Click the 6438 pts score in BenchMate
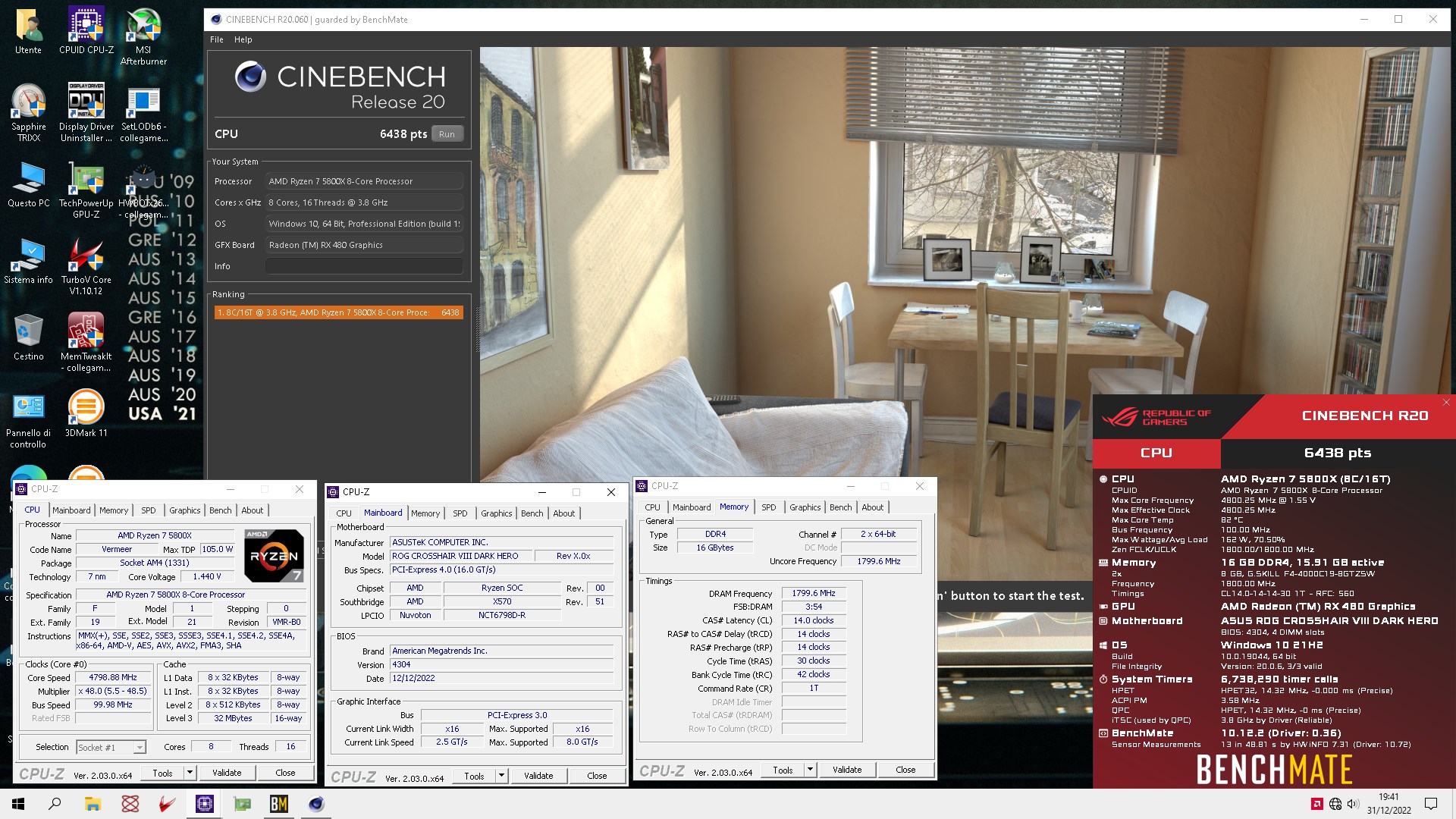Viewport: 1456px width, 819px height. coord(1338,453)
